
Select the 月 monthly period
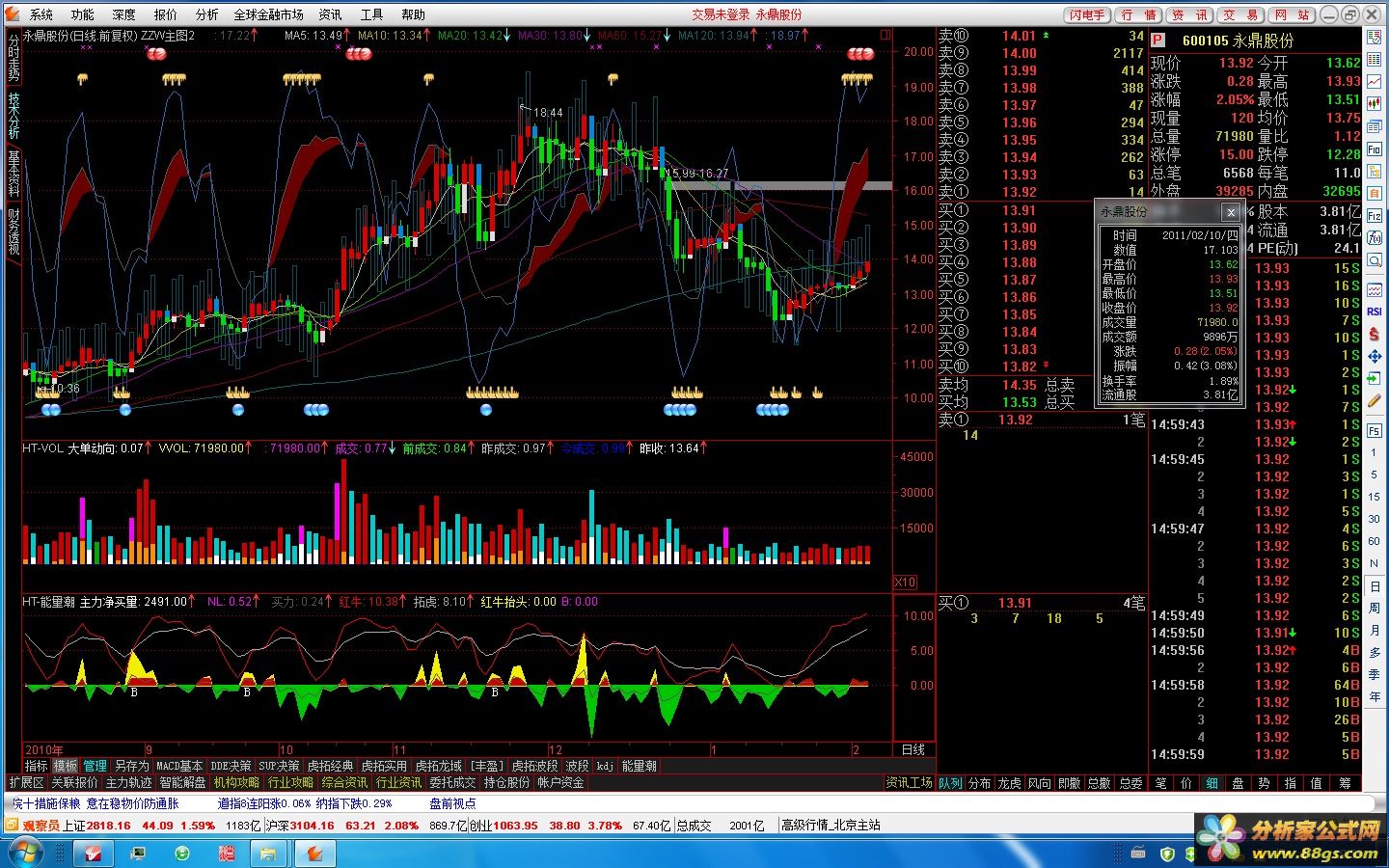pos(1374,630)
